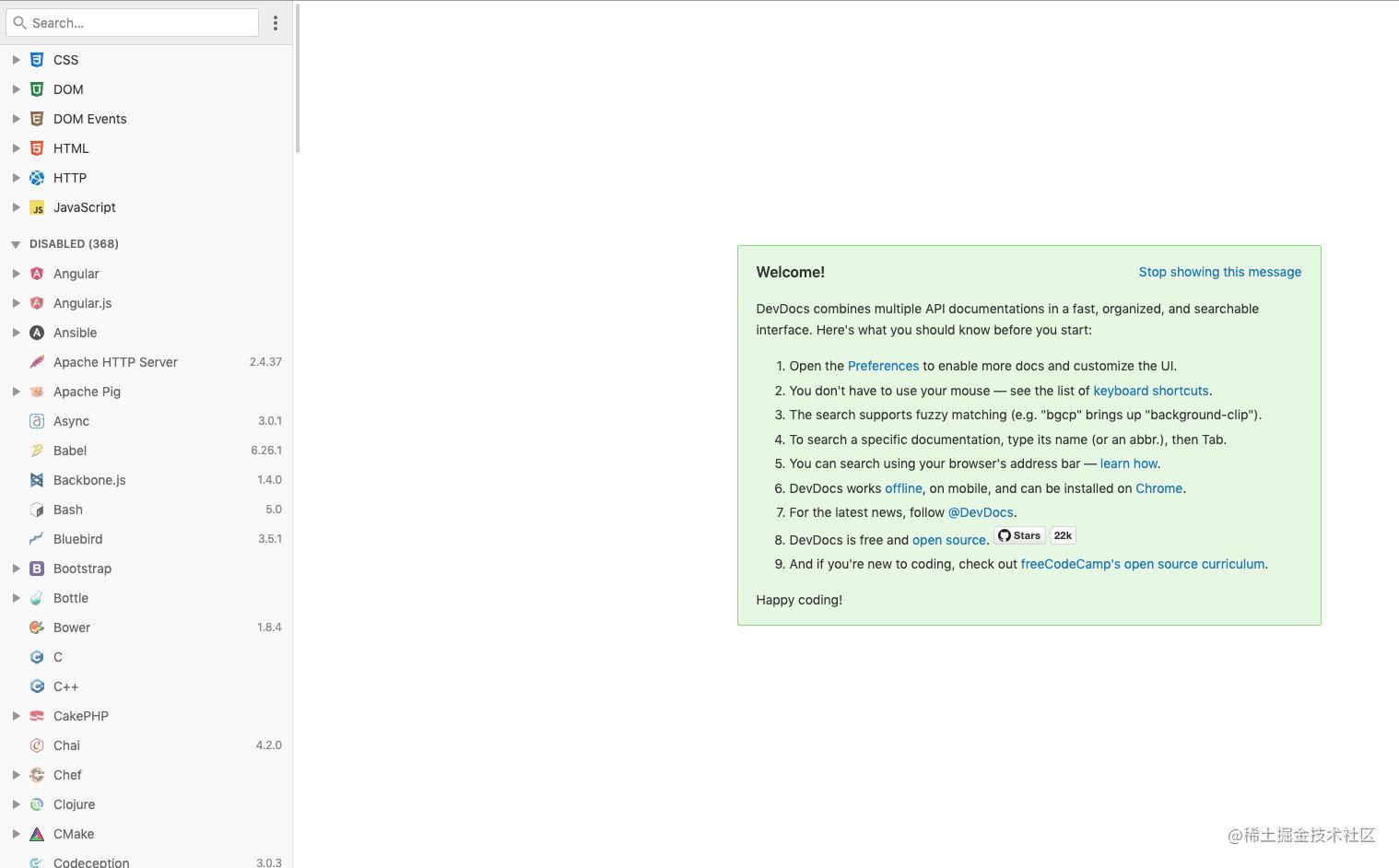This screenshot has width=1399, height=868.
Task: Click the Bower icon
Action: click(x=37, y=628)
